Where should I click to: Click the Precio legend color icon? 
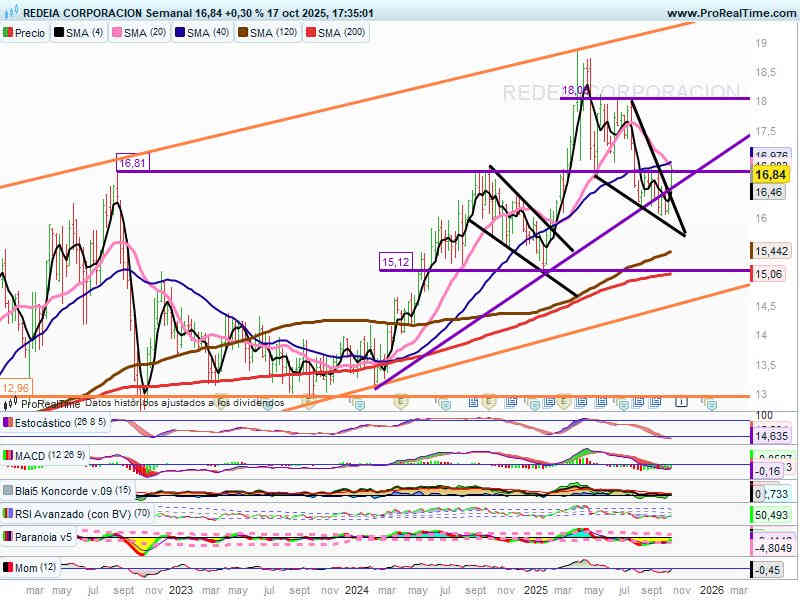pyautogui.click(x=9, y=33)
